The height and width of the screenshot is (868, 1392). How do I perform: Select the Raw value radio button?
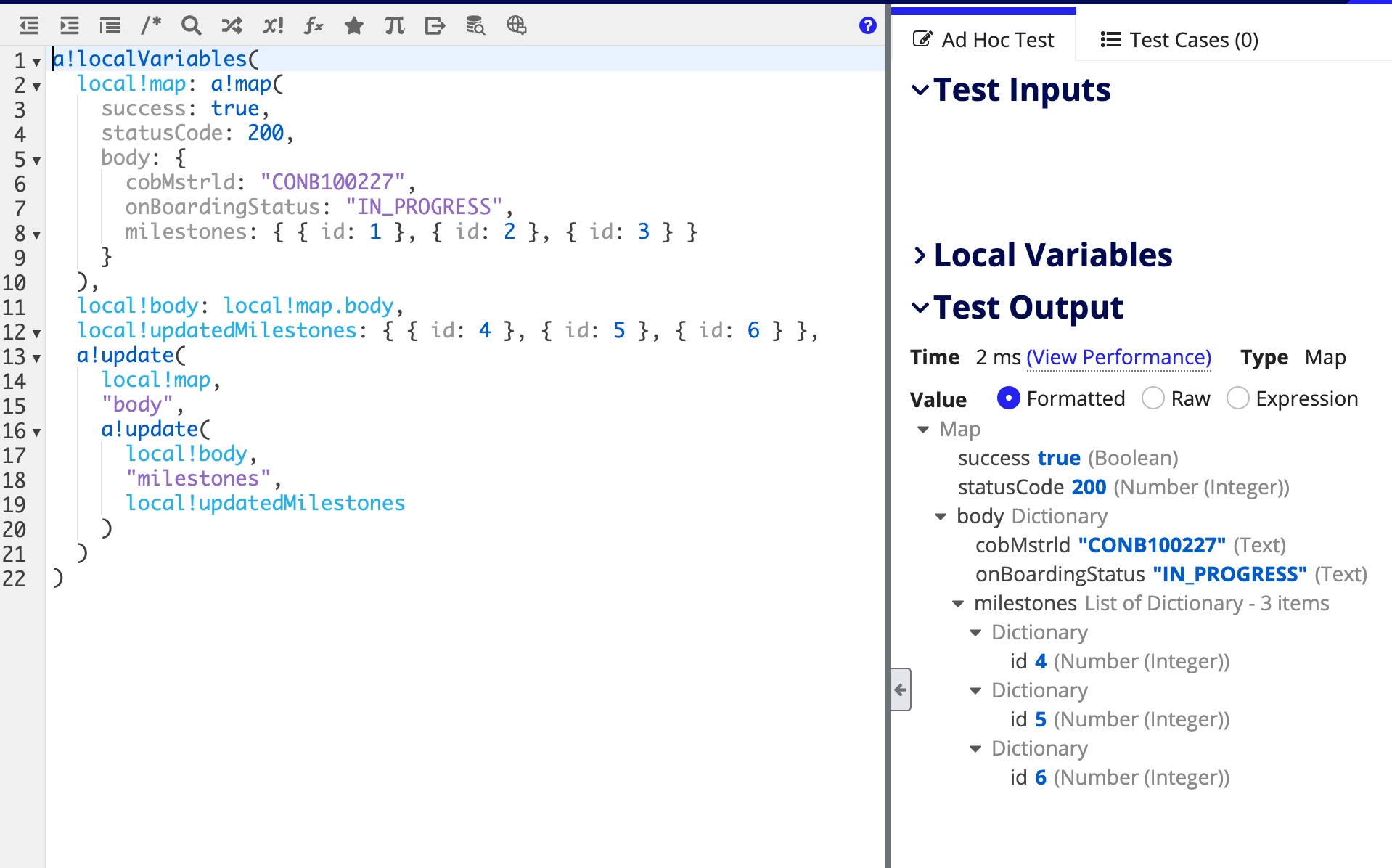1153,398
